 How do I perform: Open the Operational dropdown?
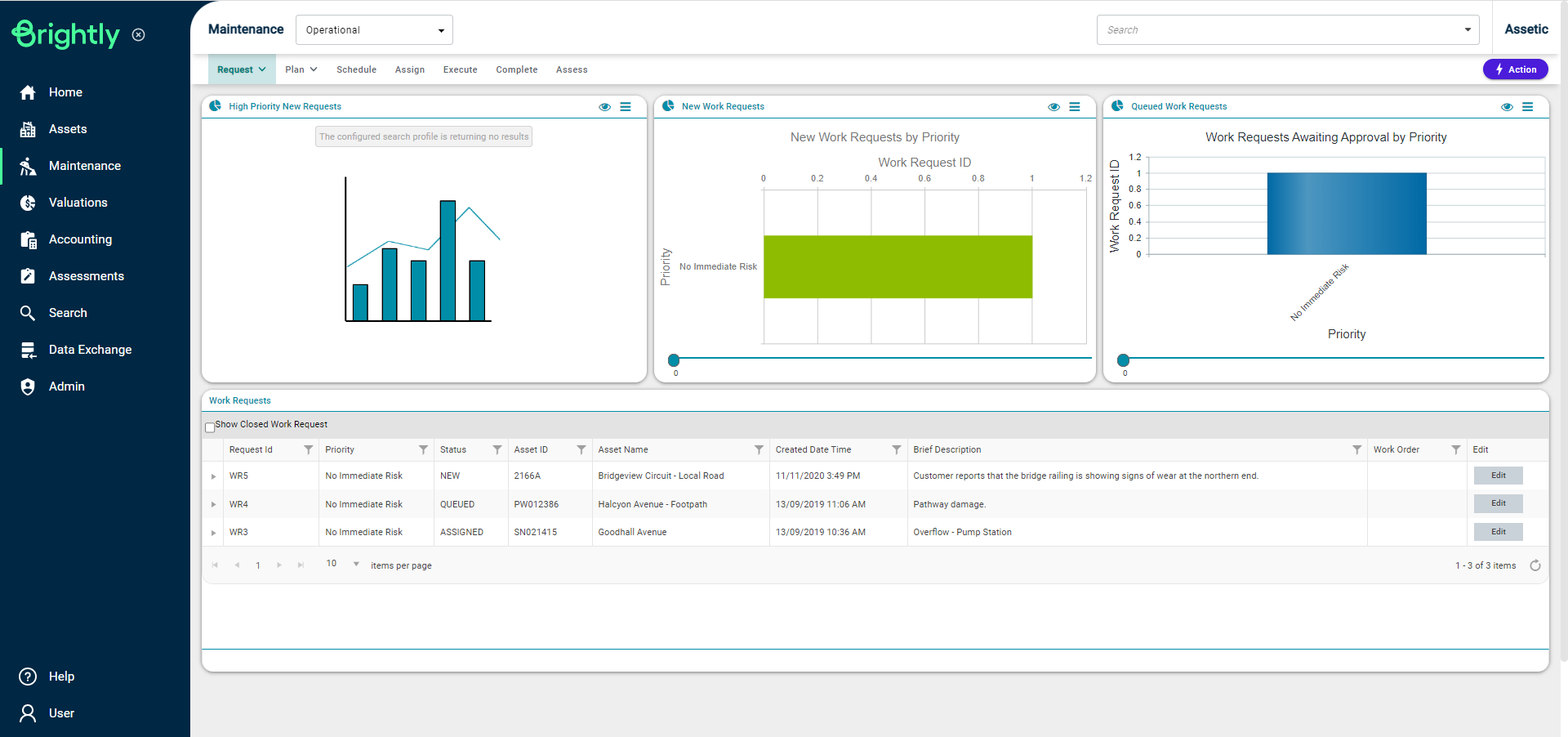(374, 30)
